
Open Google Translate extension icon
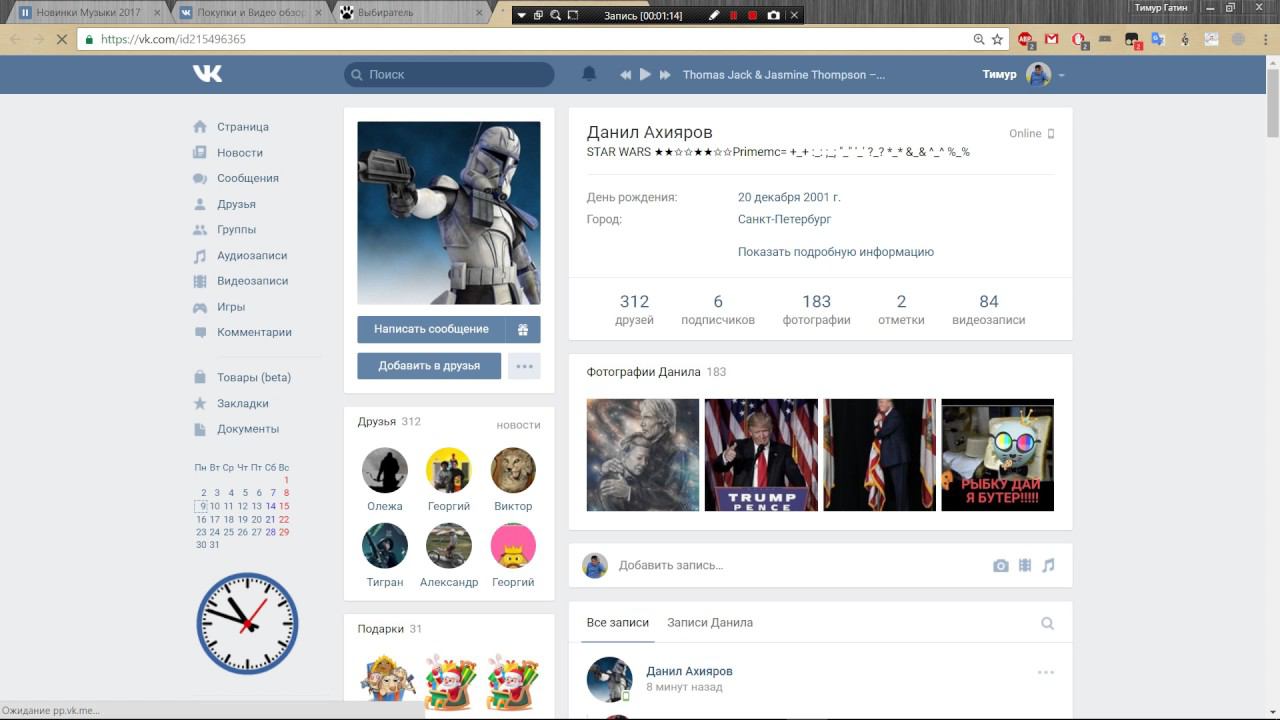pyautogui.click(x=1158, y=40)
